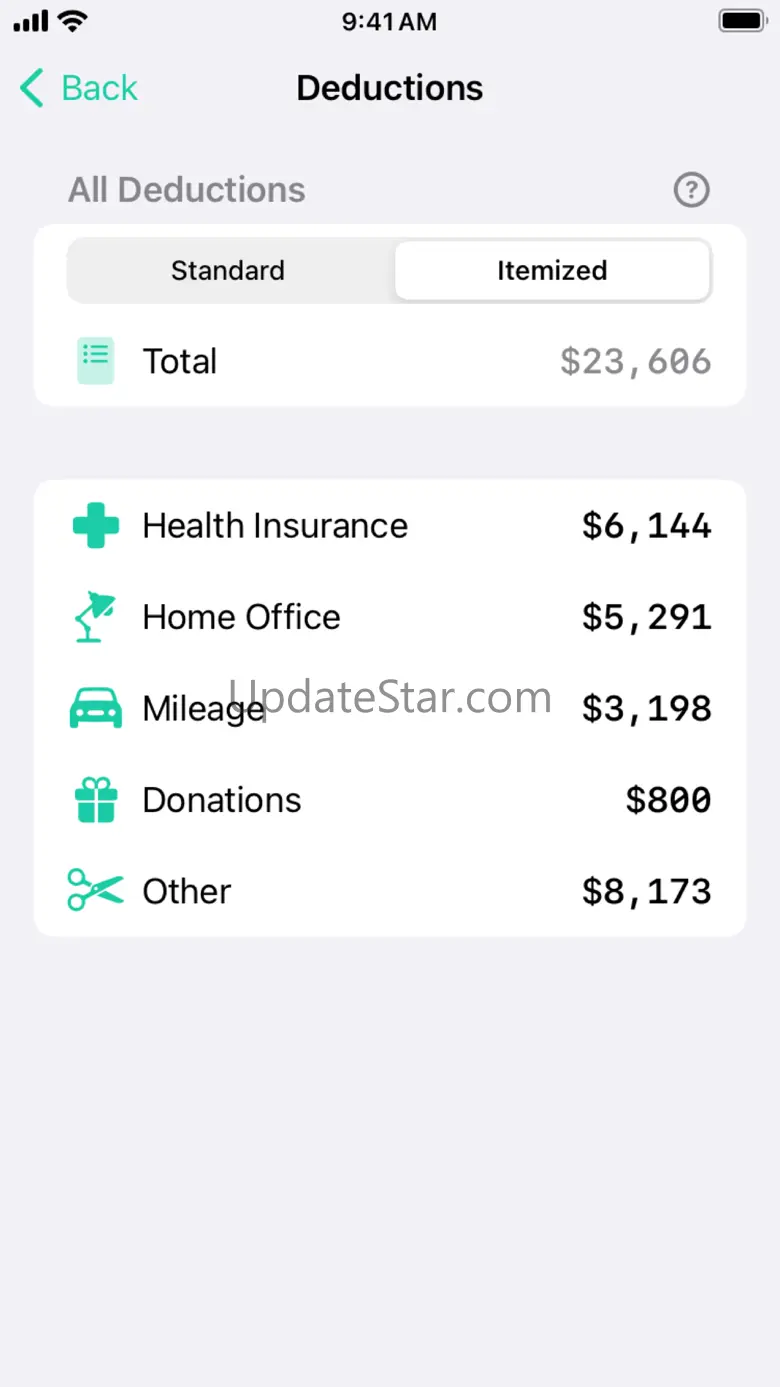Screen dimensions: 780x1387
Task: Tap the scissors Other icon
Action: click(x=96, y=891)
